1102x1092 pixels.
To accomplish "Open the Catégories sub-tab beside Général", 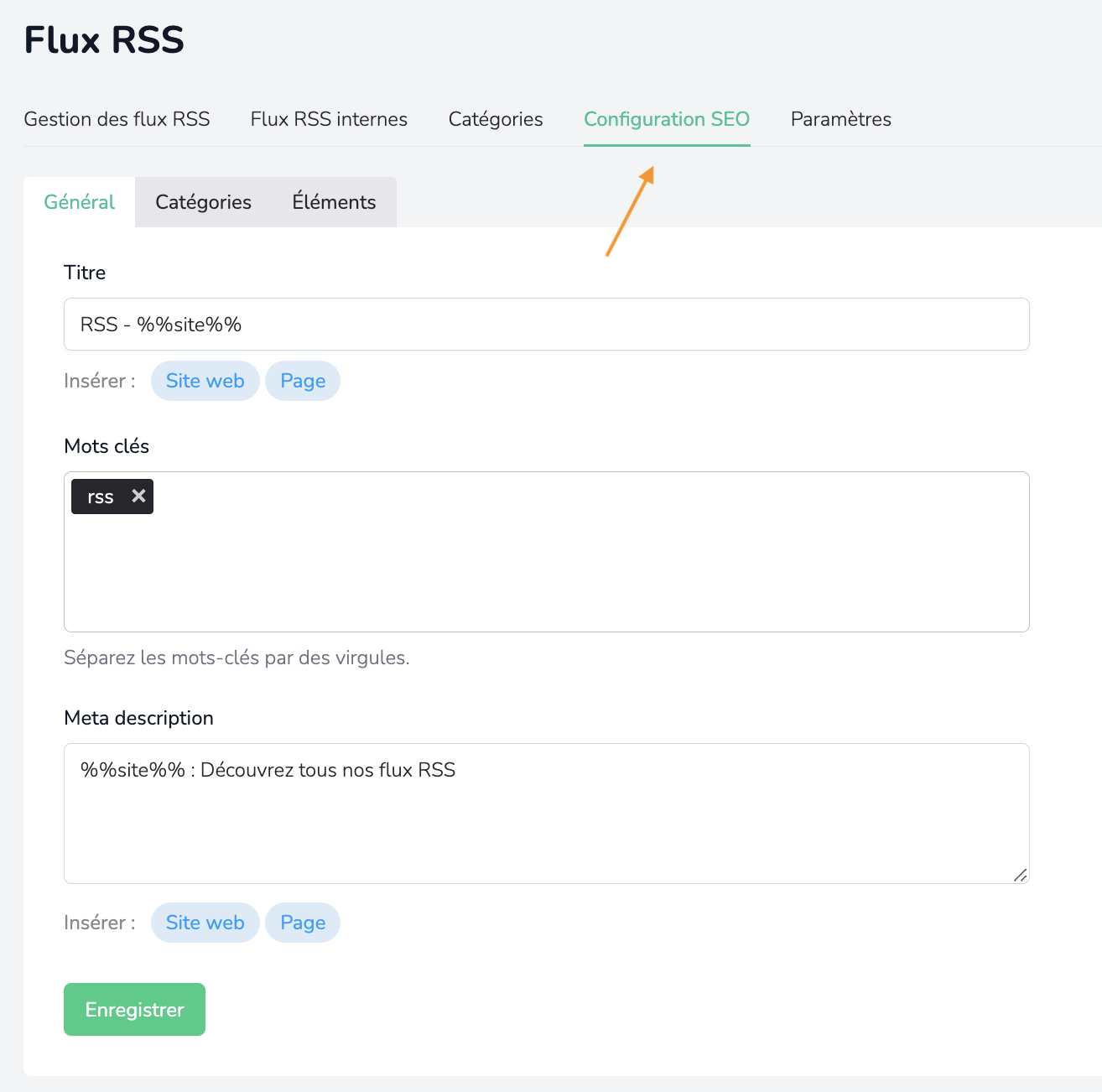I will pyautogui.click(x=203, y=202).
